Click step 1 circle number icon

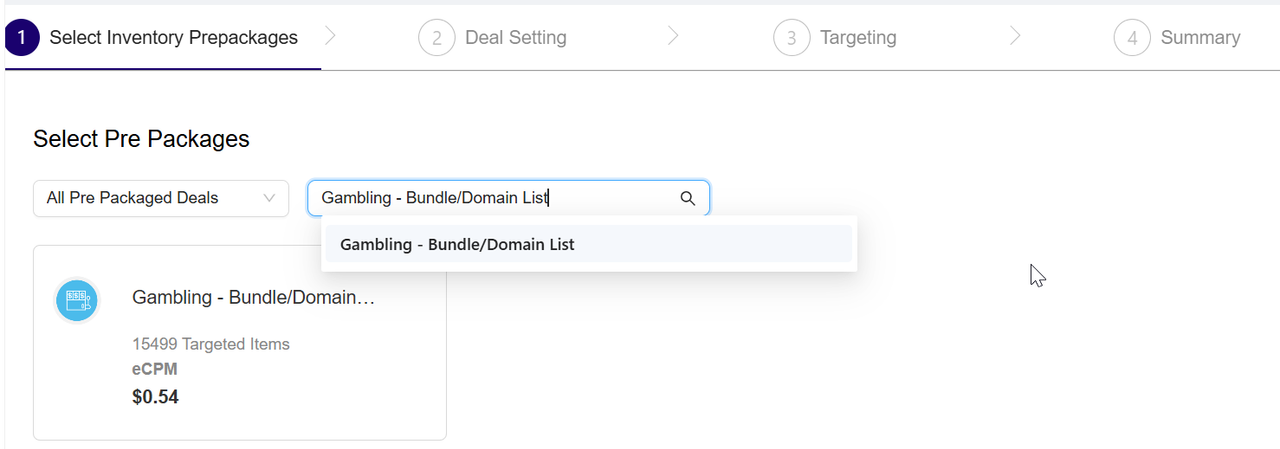(22, 38)
